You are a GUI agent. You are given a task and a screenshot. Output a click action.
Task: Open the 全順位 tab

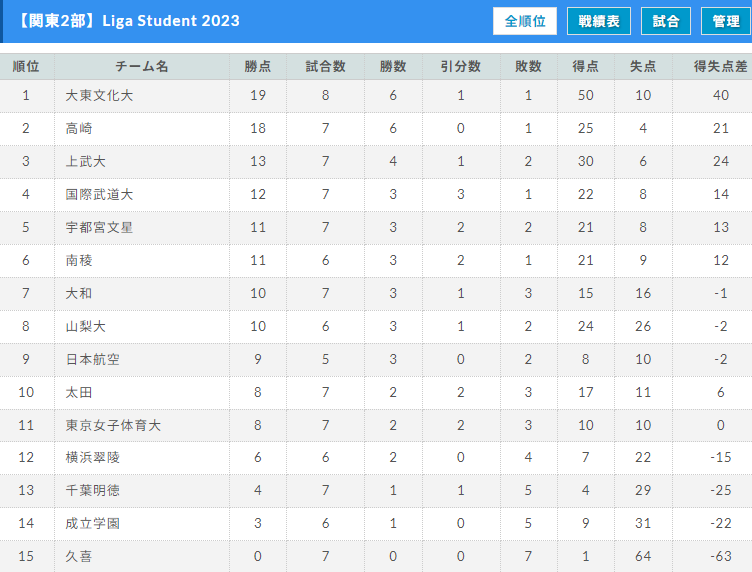[525, 21]
